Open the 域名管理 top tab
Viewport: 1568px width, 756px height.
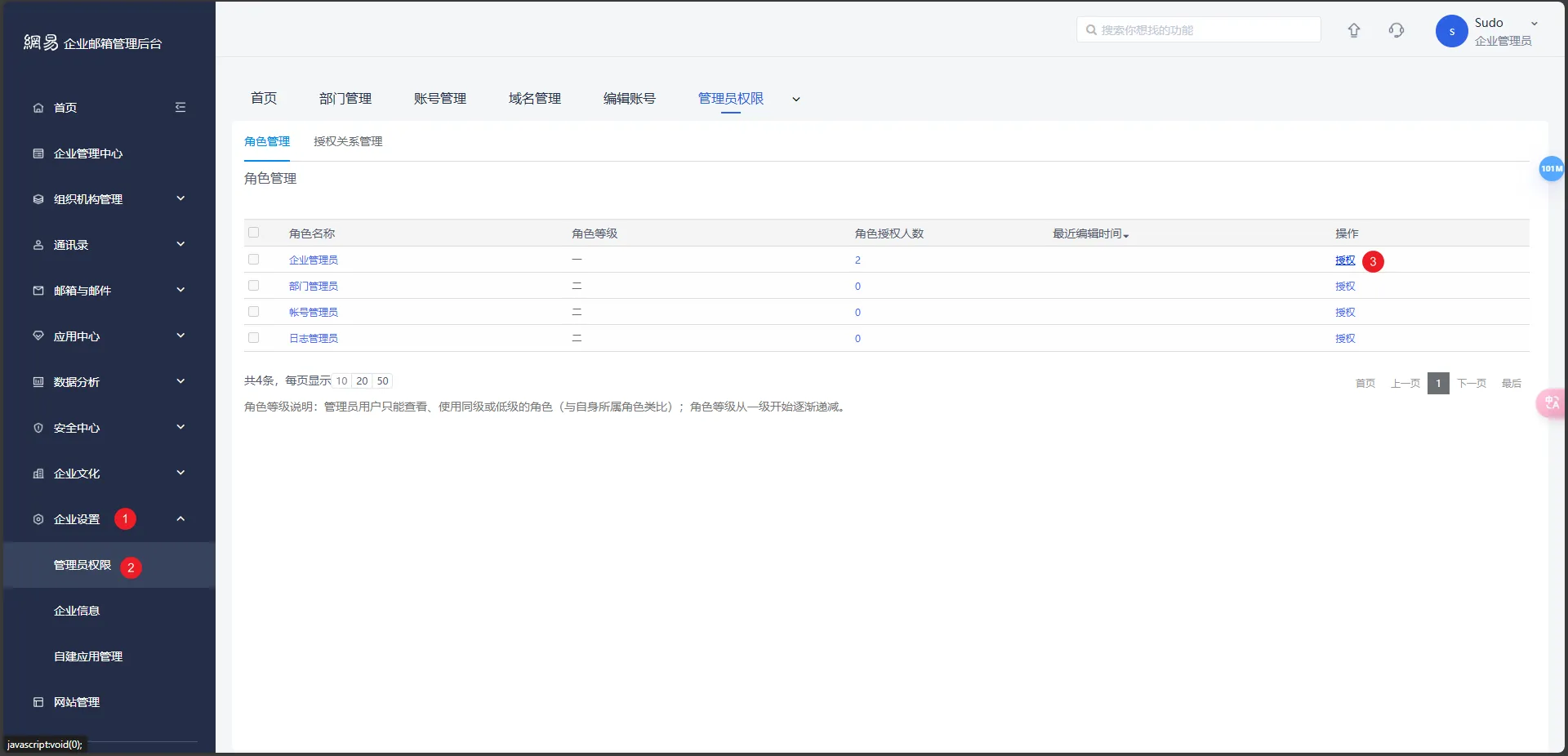click(534, 99)
